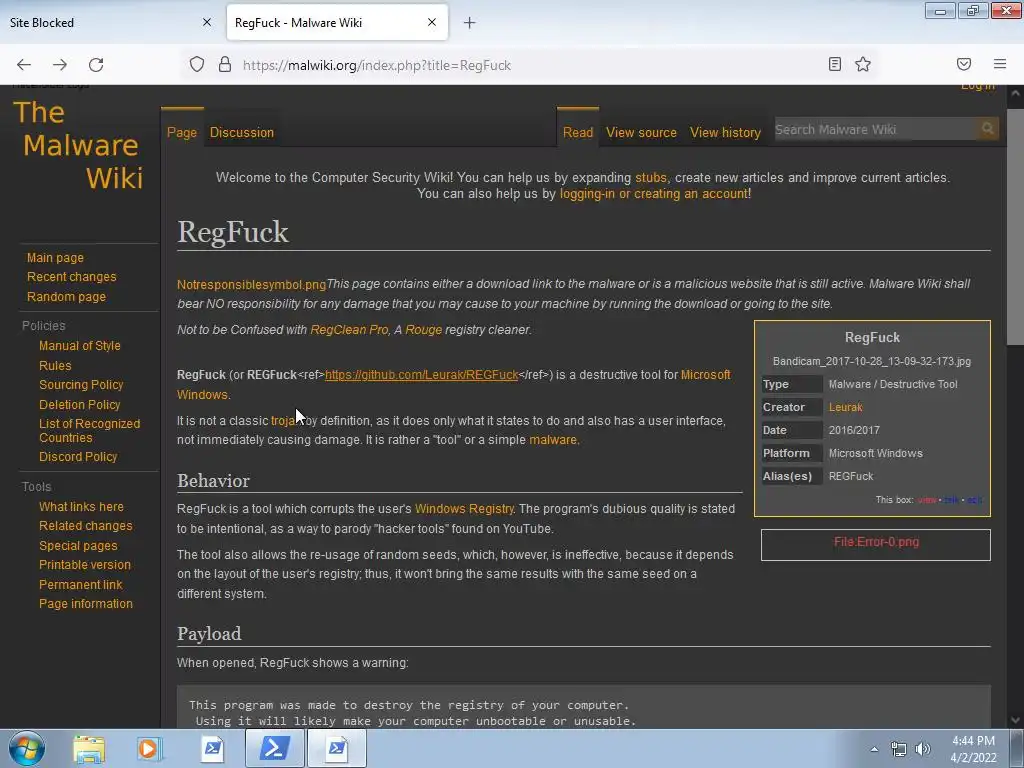The width and height of the screenshot is (1024, 768).
Task: Open Printable version link
Action: tap(85, 565)
